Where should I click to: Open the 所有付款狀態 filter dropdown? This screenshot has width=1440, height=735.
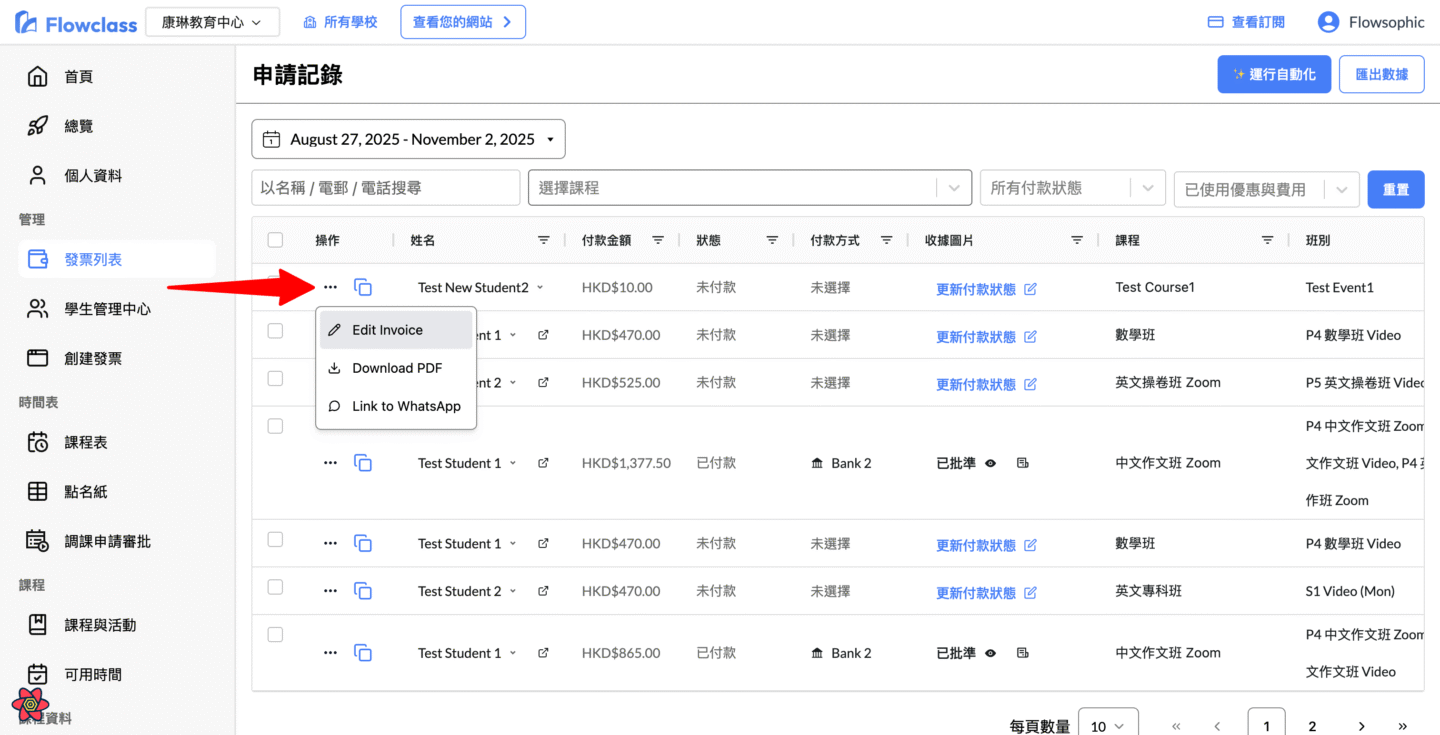click(1072, 188)
